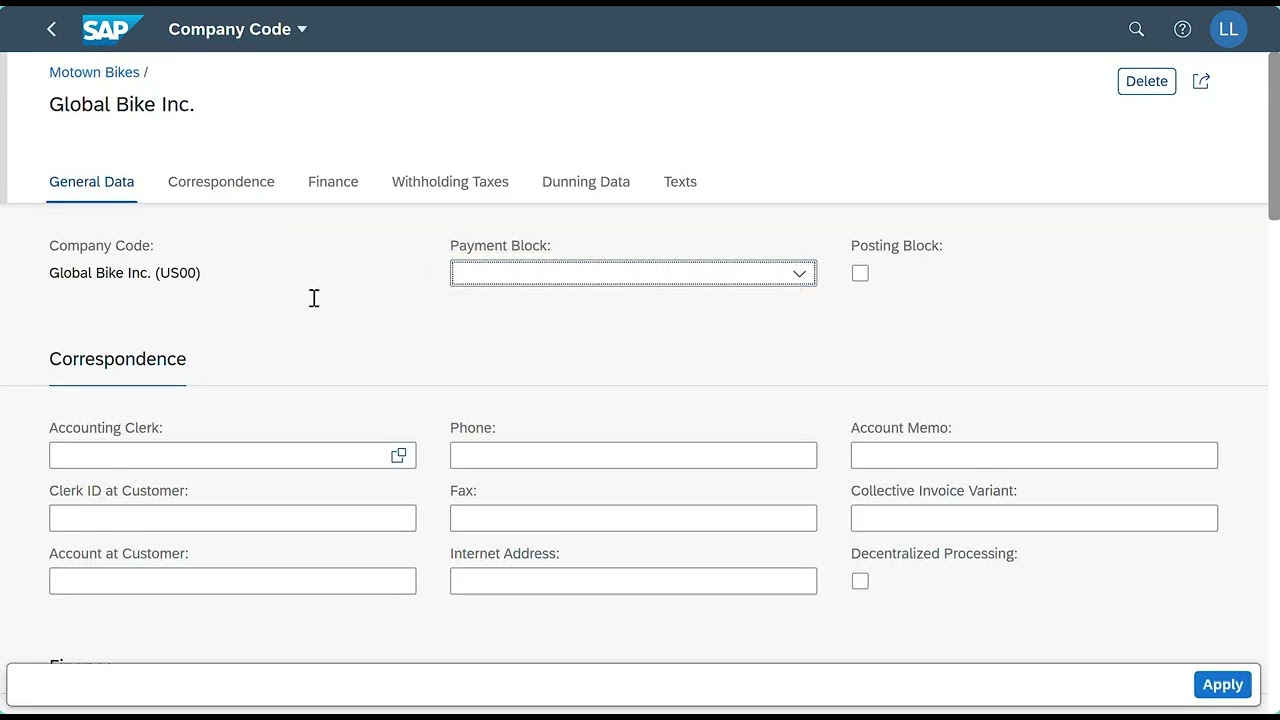This screenshot has height=720, width=1280.
Task: Click into the Fax input field
Action: click(x=633, y=518)
